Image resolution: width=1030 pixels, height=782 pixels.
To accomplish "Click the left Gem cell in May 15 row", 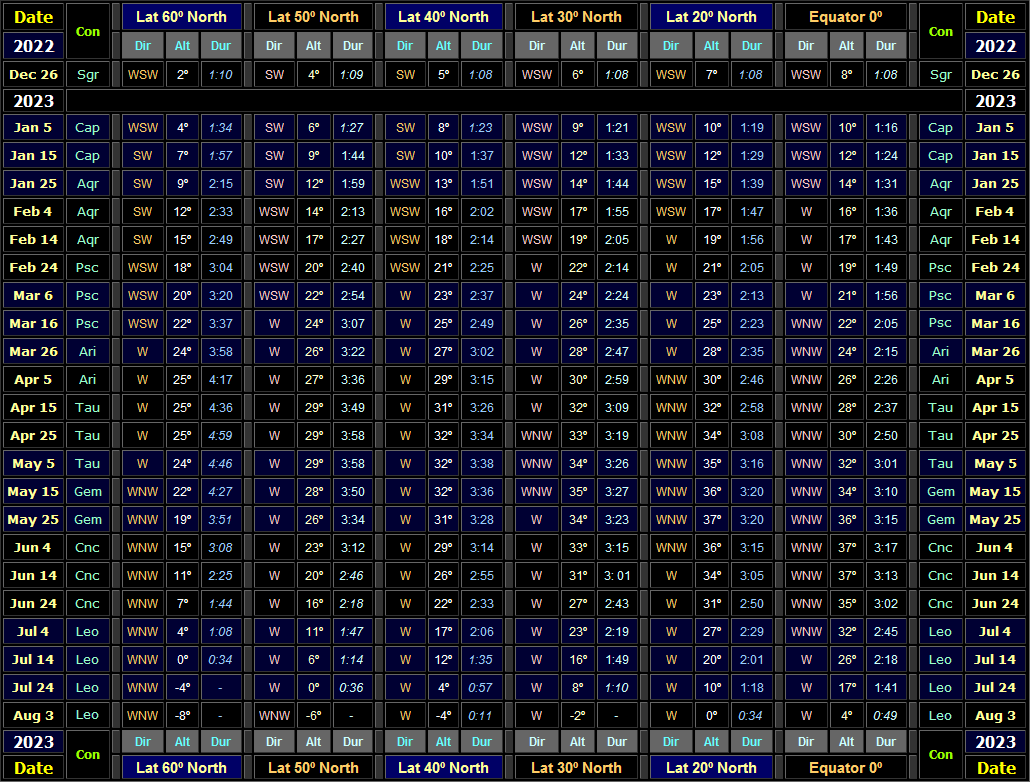I will point(88,491).
